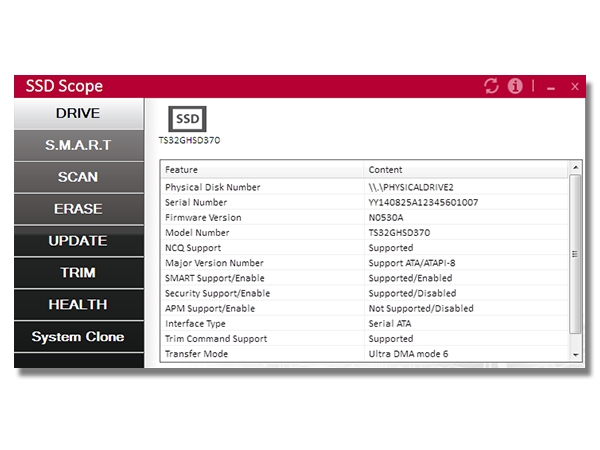Launch the System Clone section
The height and width of the screenshot is (450, 600).
point(77,337)
